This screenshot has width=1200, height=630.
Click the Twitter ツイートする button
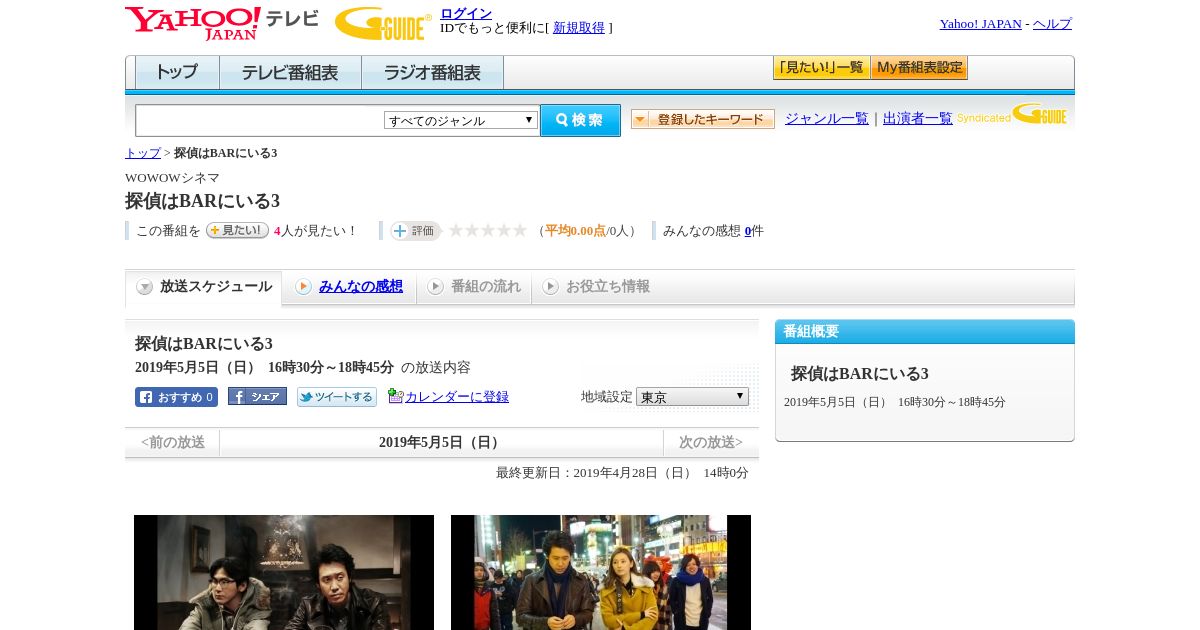coord(337,397)
